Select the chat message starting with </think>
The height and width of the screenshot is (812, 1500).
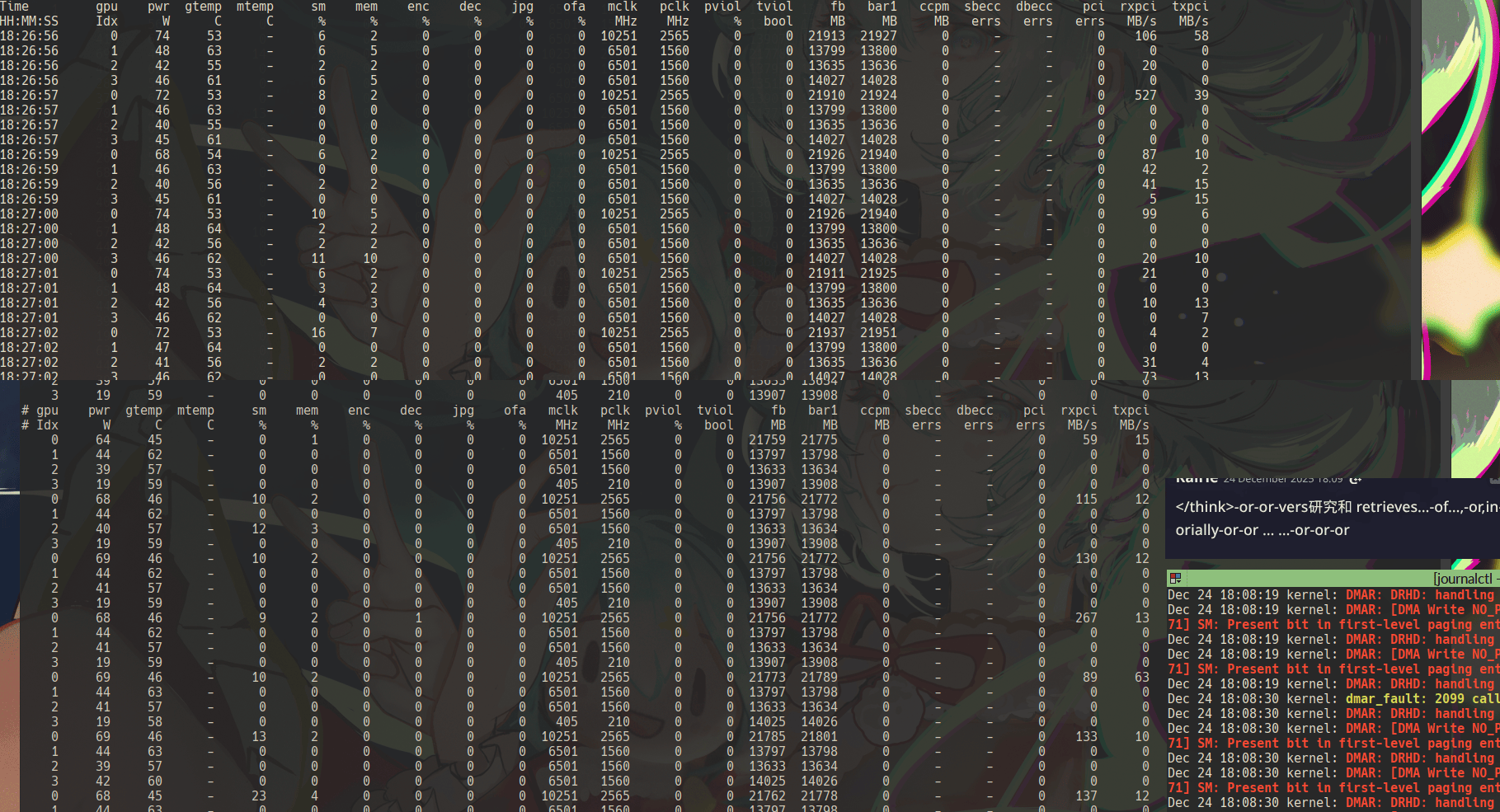point(1337,507)
